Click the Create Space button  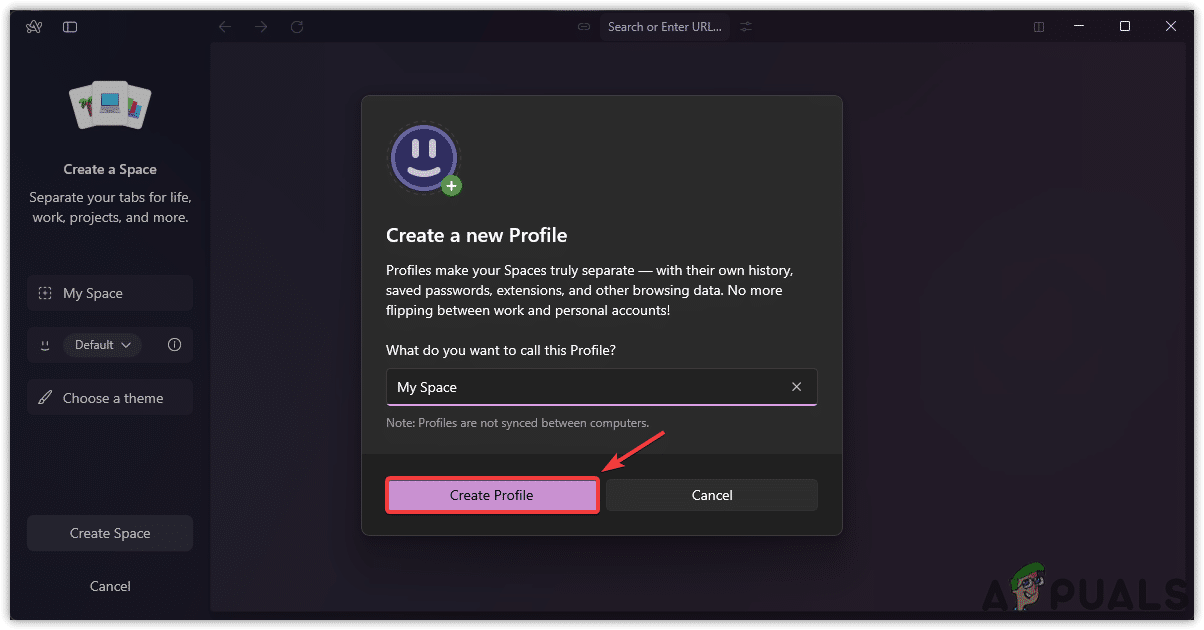110,533
